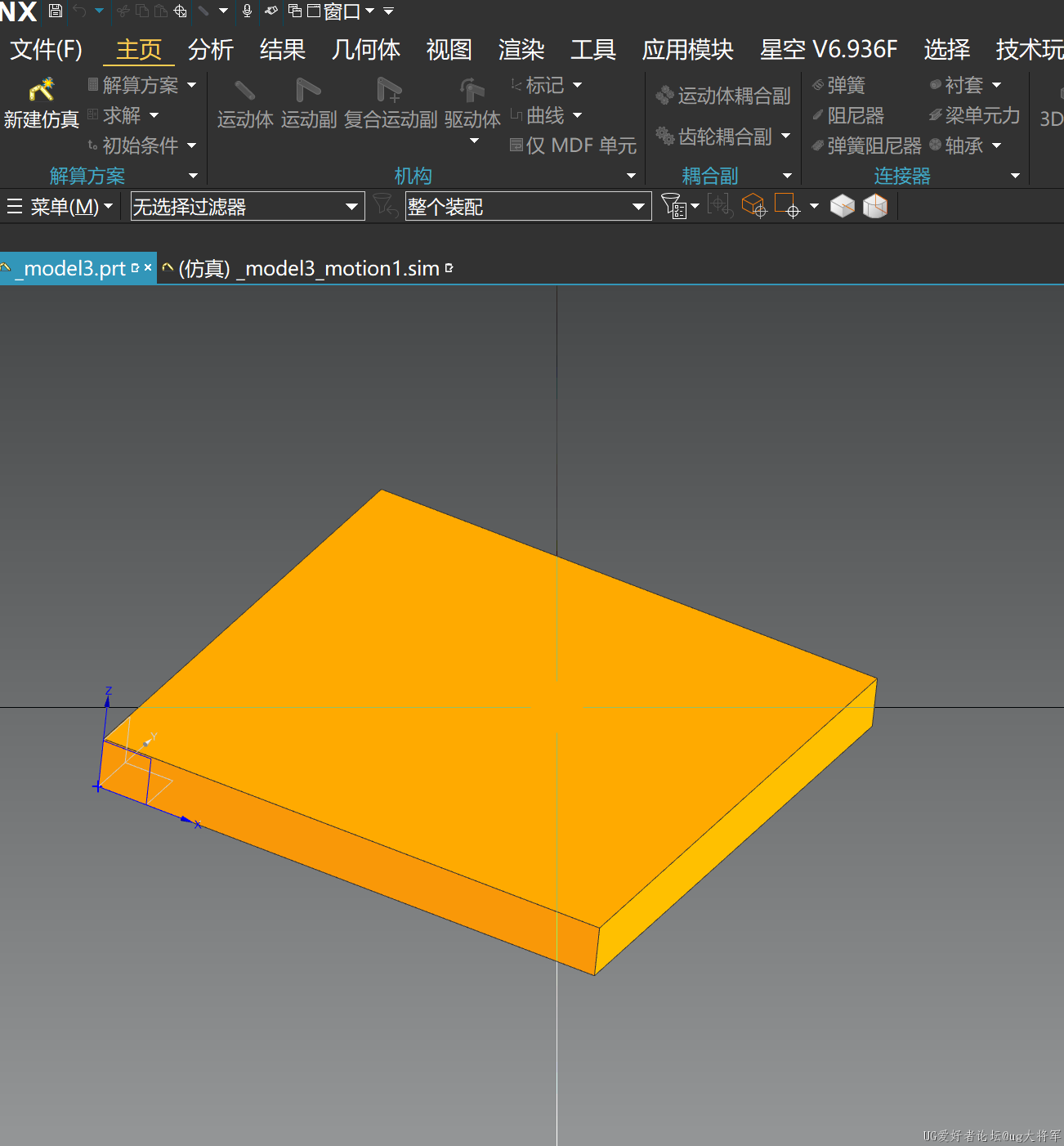Click the reset filters funnel icon
This screenshot has height=1146, width=1064.
[385, 205]
